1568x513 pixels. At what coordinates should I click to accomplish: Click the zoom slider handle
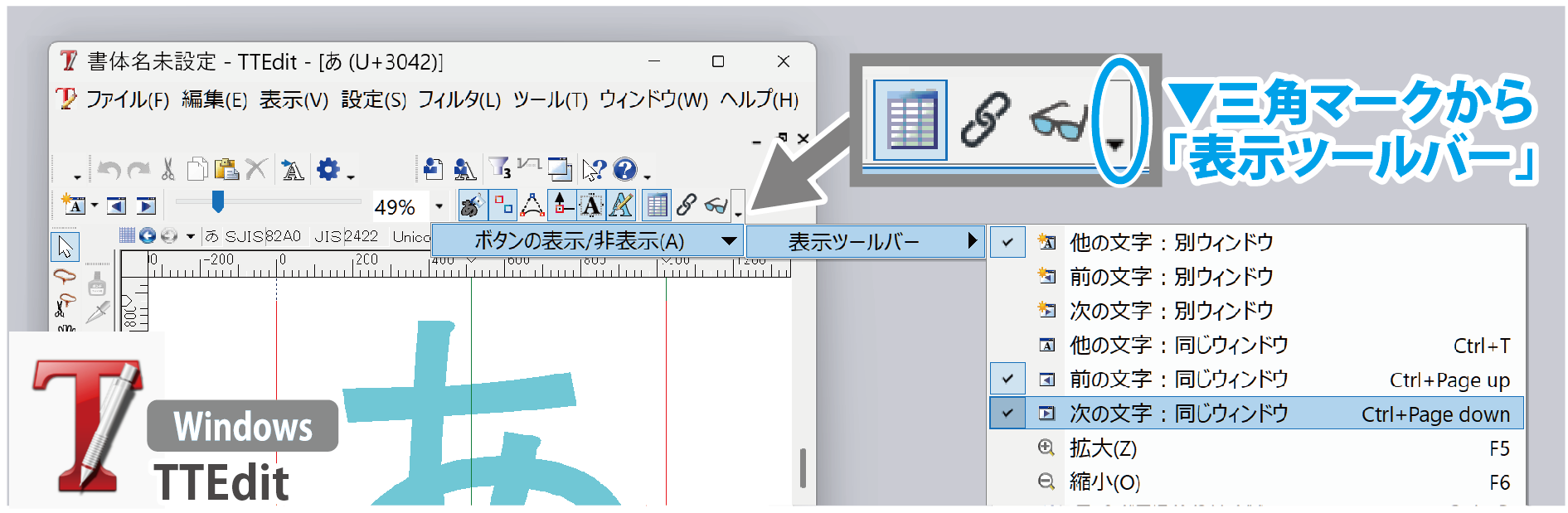217,201
